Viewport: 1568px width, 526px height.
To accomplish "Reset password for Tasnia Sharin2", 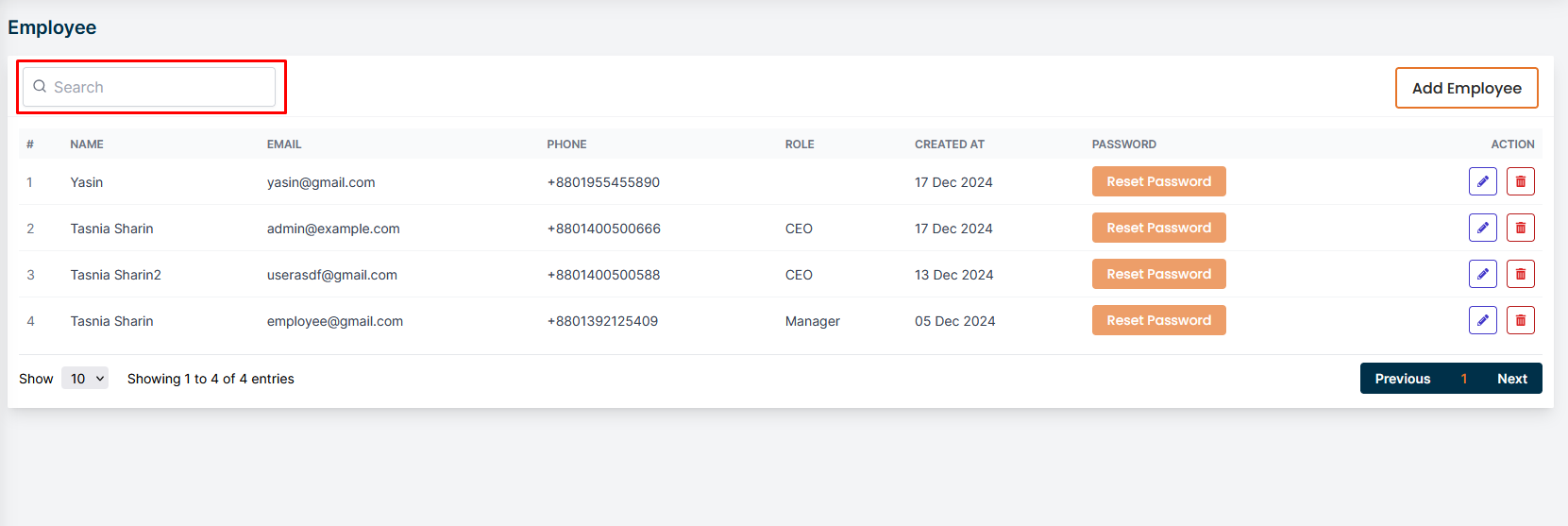I will tap(1158, 274).
